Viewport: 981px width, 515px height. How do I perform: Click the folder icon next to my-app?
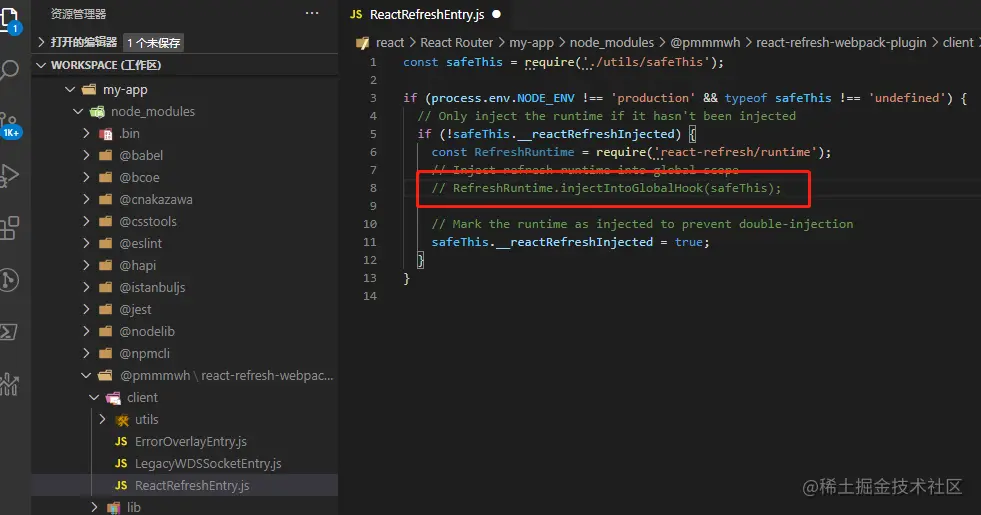click(x=89, y=89)
